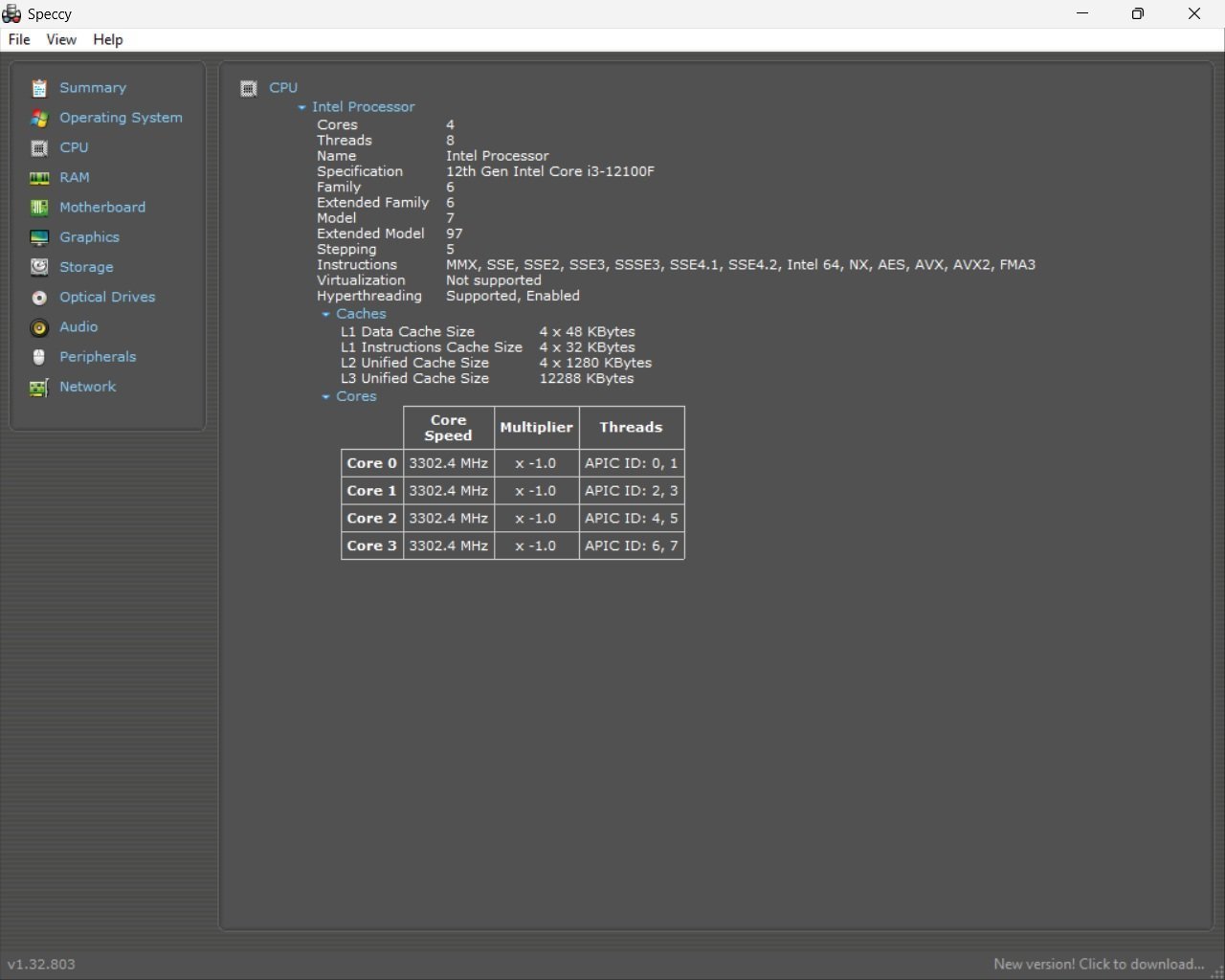
Task: Click the Core Speed column header
Action: tap(448, 428)
